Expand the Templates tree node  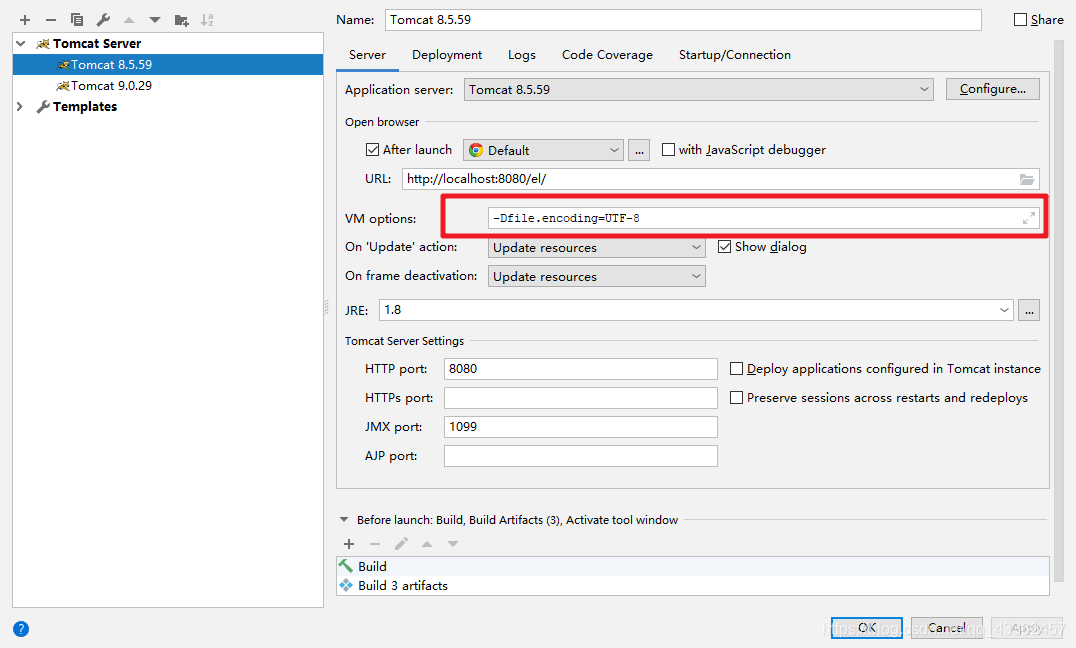20,106
